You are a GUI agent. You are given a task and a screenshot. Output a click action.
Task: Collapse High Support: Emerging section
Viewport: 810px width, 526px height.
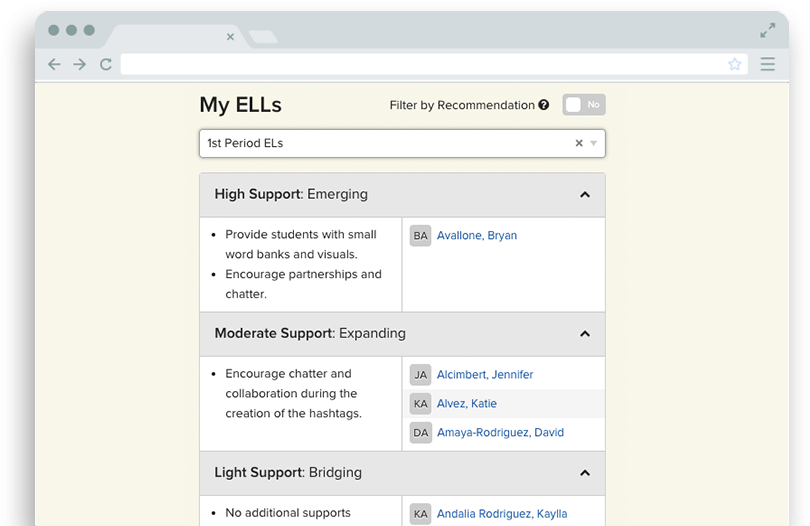[585, 195]
